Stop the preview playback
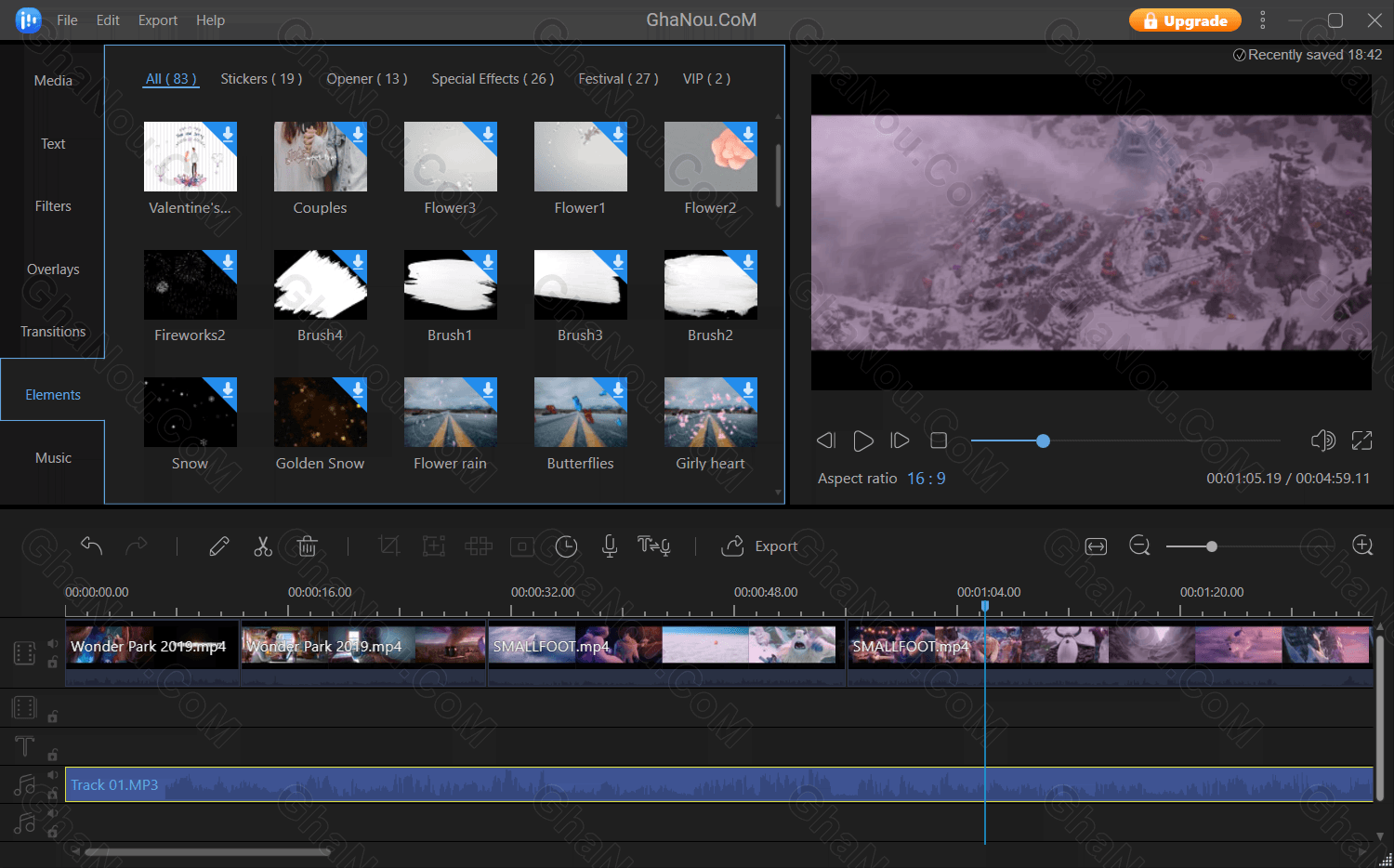Image resolution: width=1394 pixels, height=868 pixels. click(x=939, y=441)
